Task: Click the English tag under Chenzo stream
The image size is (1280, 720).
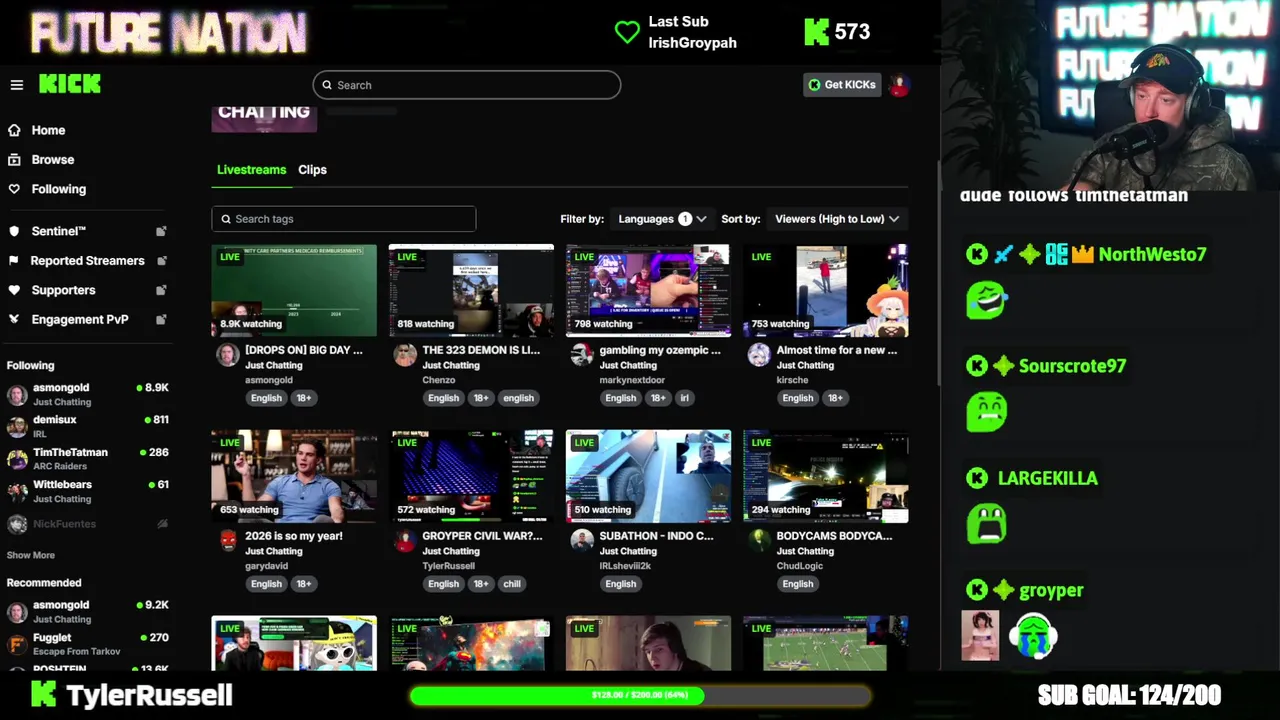Action: (x=443, y=398)
